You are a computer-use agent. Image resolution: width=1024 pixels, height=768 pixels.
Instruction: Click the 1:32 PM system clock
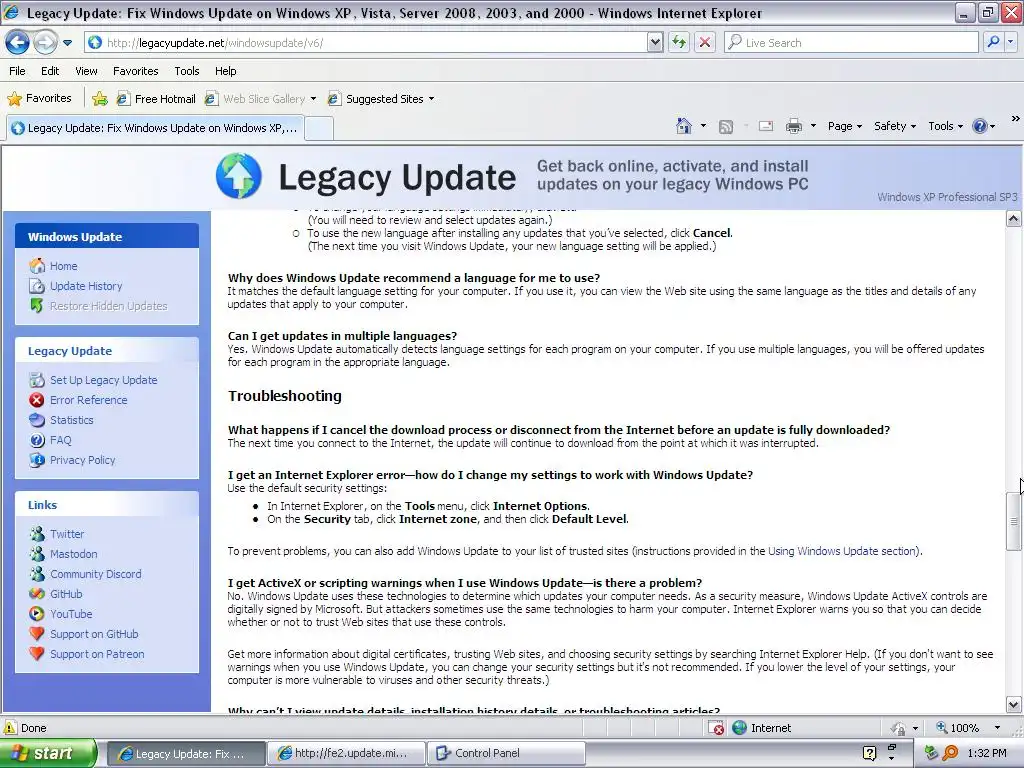987,754
